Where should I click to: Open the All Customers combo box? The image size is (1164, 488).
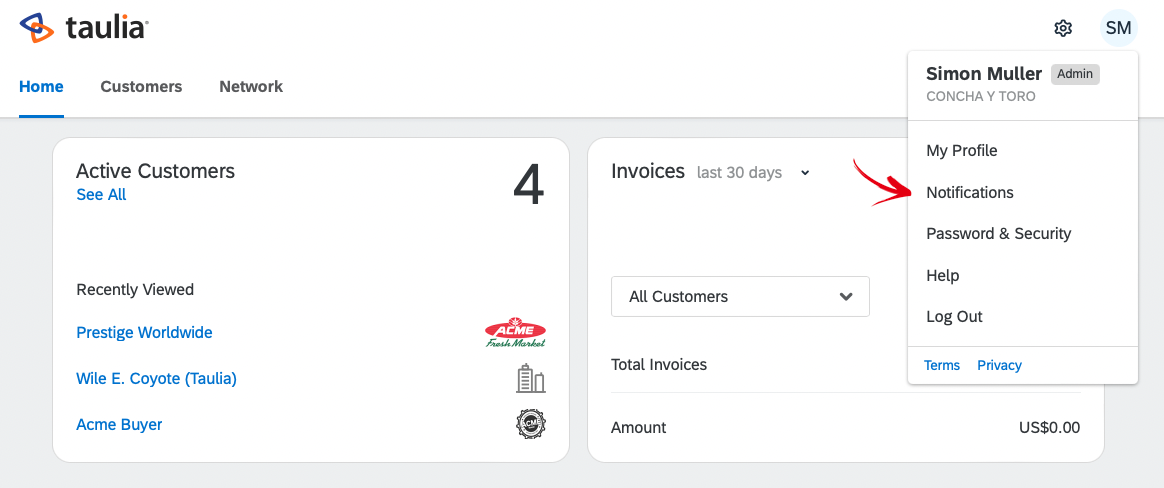click(740, 296)
